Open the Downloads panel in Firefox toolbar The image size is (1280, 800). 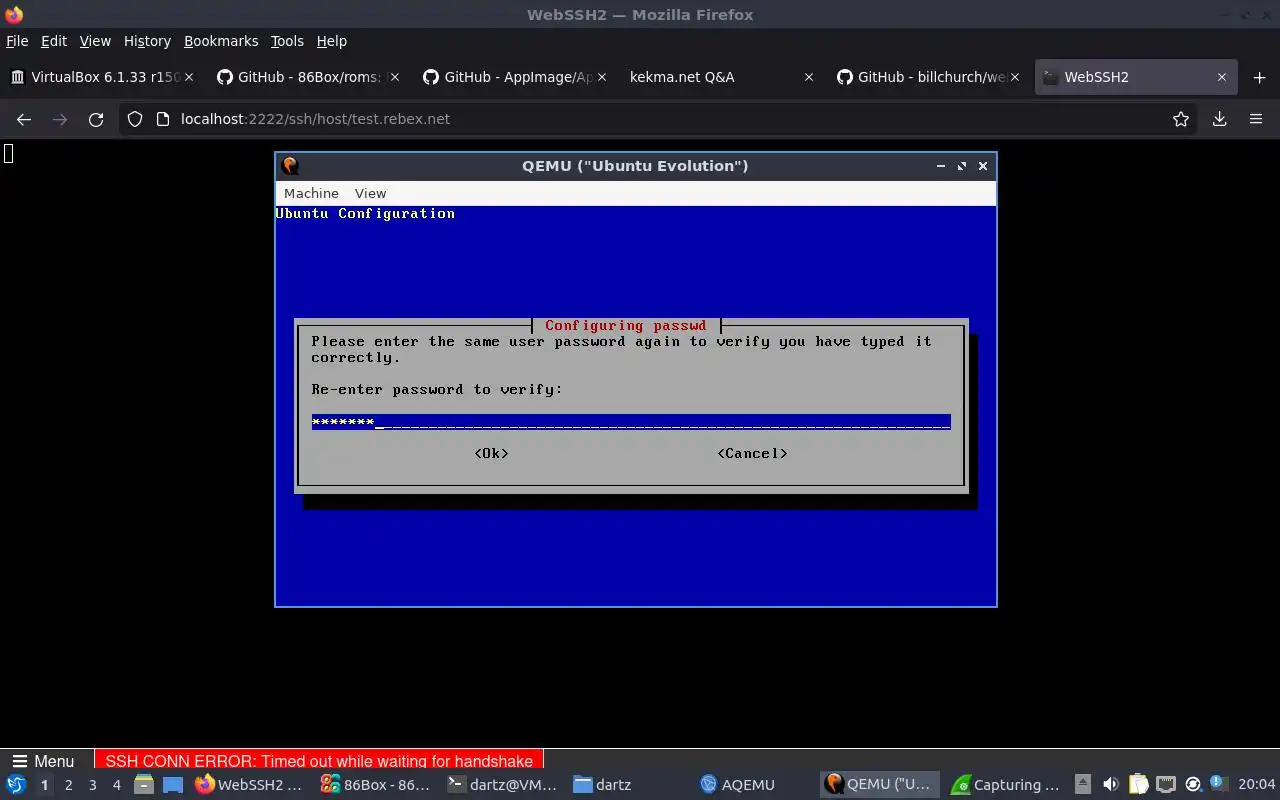coord(1219,119)
